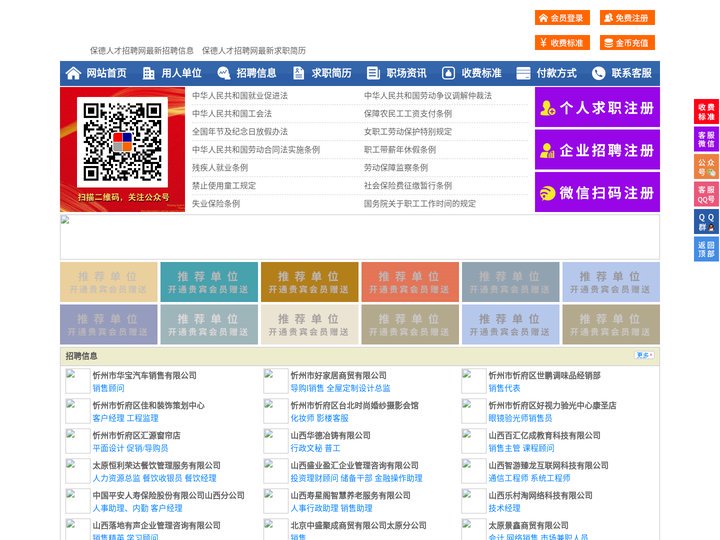Open 山西百汇亿成教育科技有限公司 listing
The image size is (720, 540).
(544, 435)
